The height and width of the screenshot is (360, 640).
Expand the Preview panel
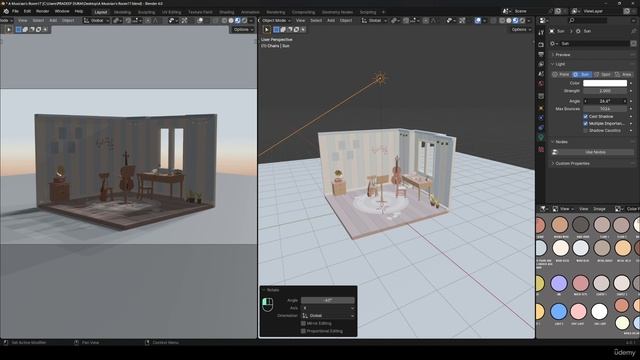[562, 55]
